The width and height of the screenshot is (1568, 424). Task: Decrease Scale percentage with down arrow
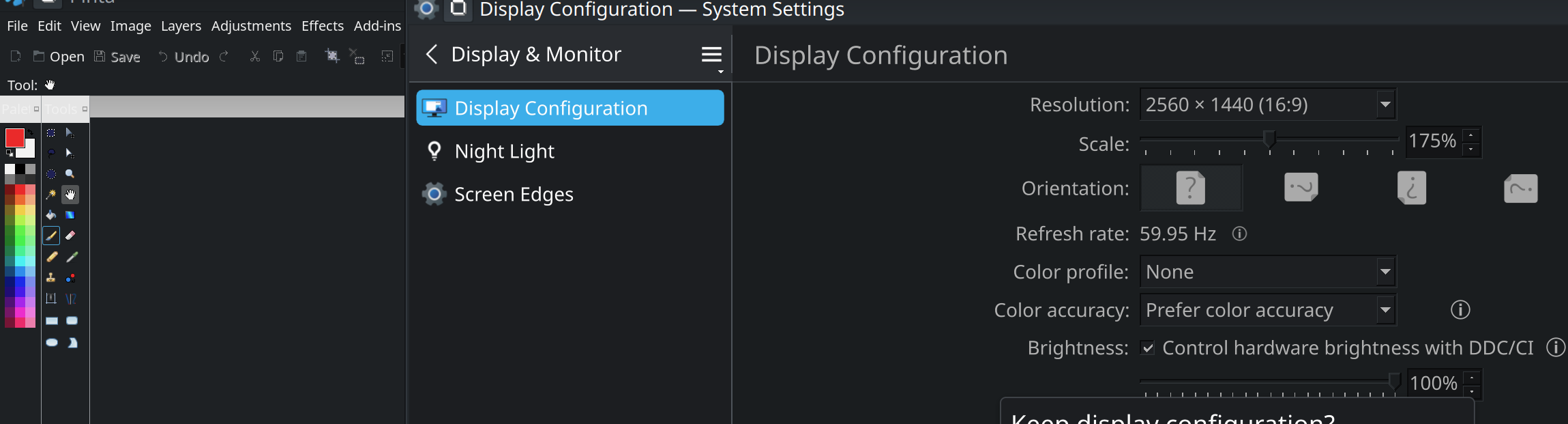coord(1471,149)
